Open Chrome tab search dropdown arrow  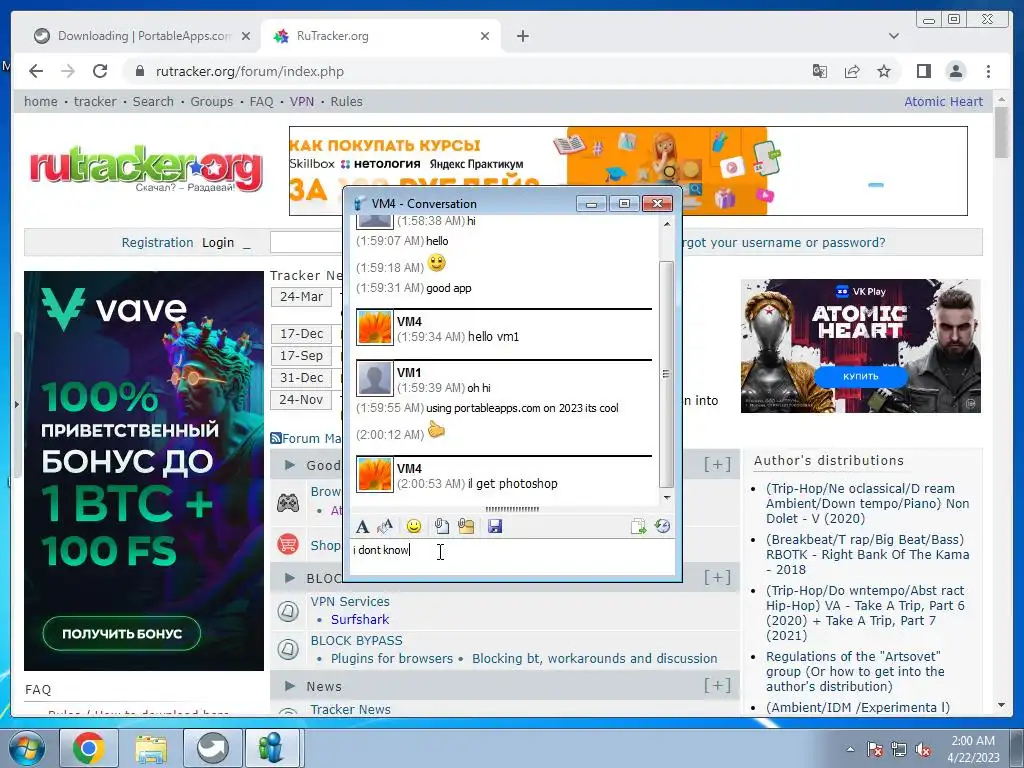tap(893, 36)
